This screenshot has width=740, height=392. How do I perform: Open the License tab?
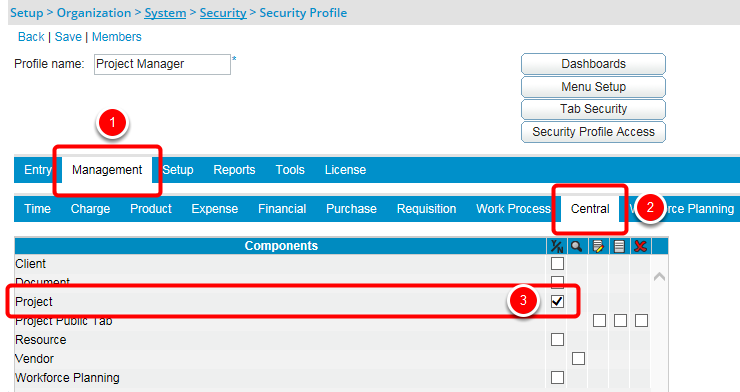click(x=345, y=170)
